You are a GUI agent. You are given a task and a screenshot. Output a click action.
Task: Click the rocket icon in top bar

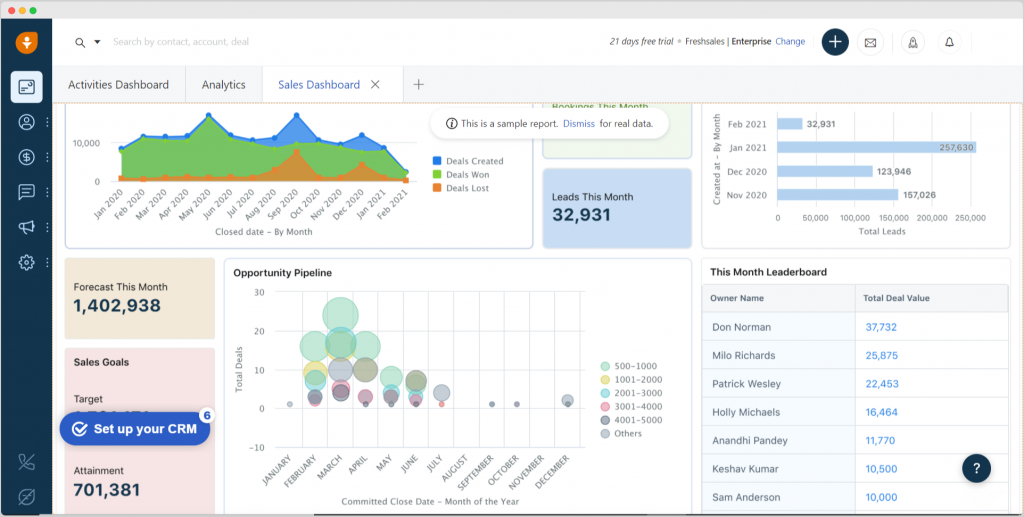click(x=913, y=42)
